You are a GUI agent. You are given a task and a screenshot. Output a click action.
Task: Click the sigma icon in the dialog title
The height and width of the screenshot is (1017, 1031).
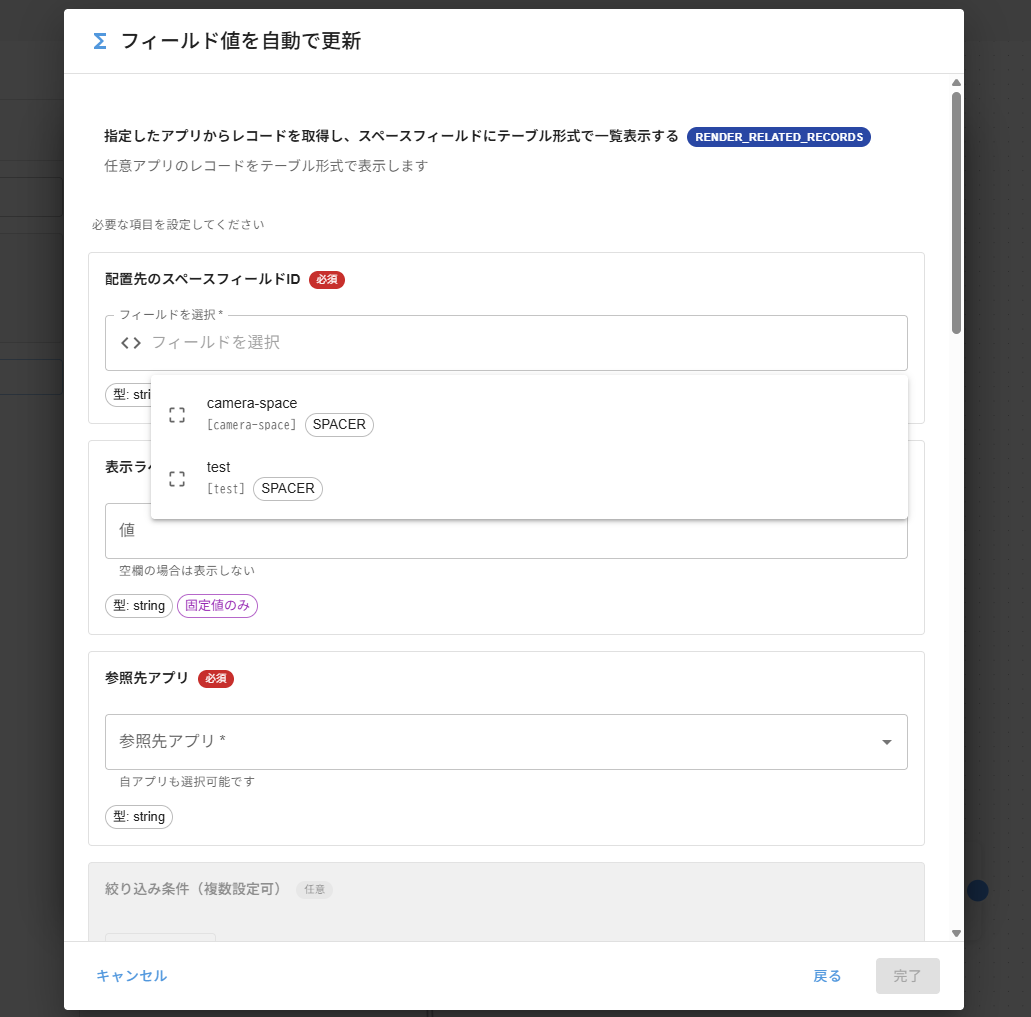point(98,42)
